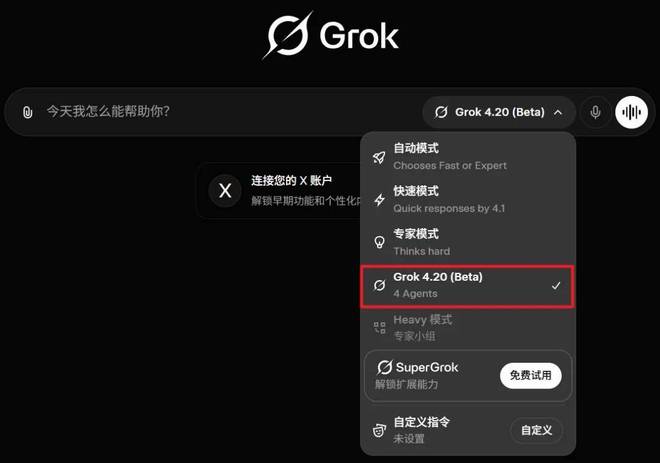Click the Heavy 模式 expert group icon
Viewport: 660px width, 463px height.
coord(379,327)
